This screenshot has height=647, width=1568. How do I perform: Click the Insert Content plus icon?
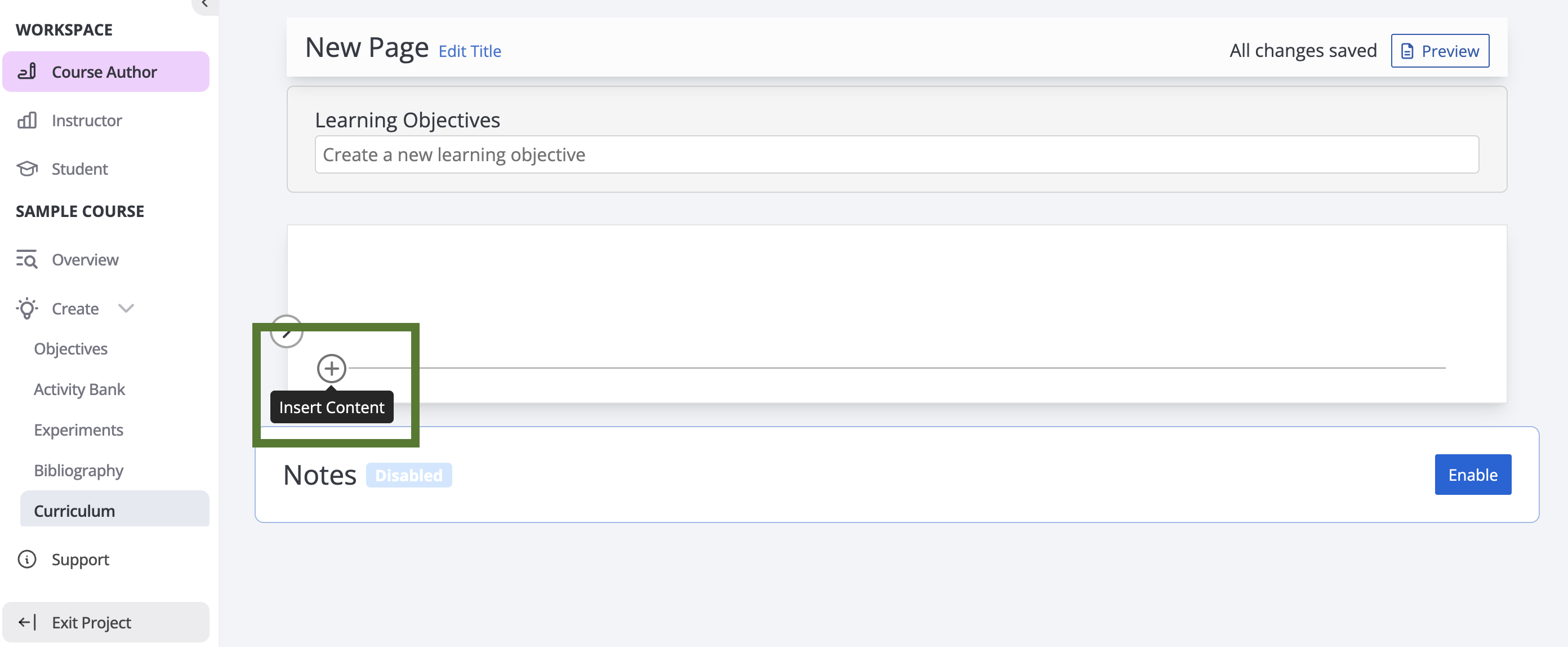tap(331, 368)
